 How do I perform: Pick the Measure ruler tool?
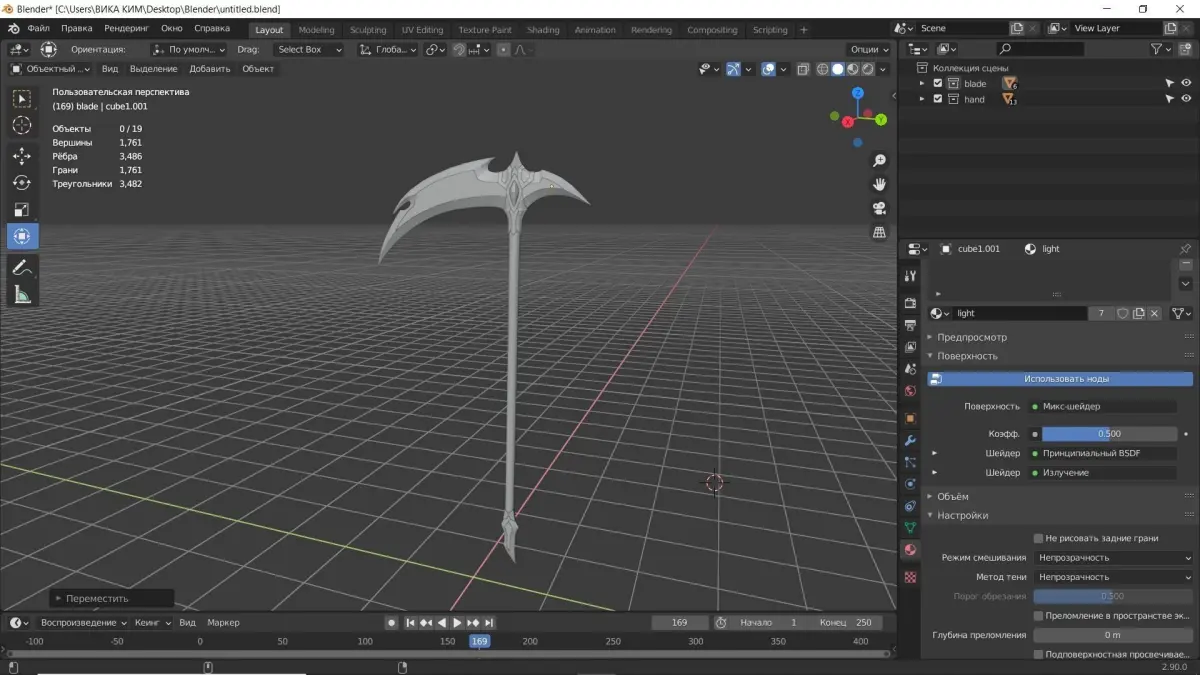[x=22, y=294]
